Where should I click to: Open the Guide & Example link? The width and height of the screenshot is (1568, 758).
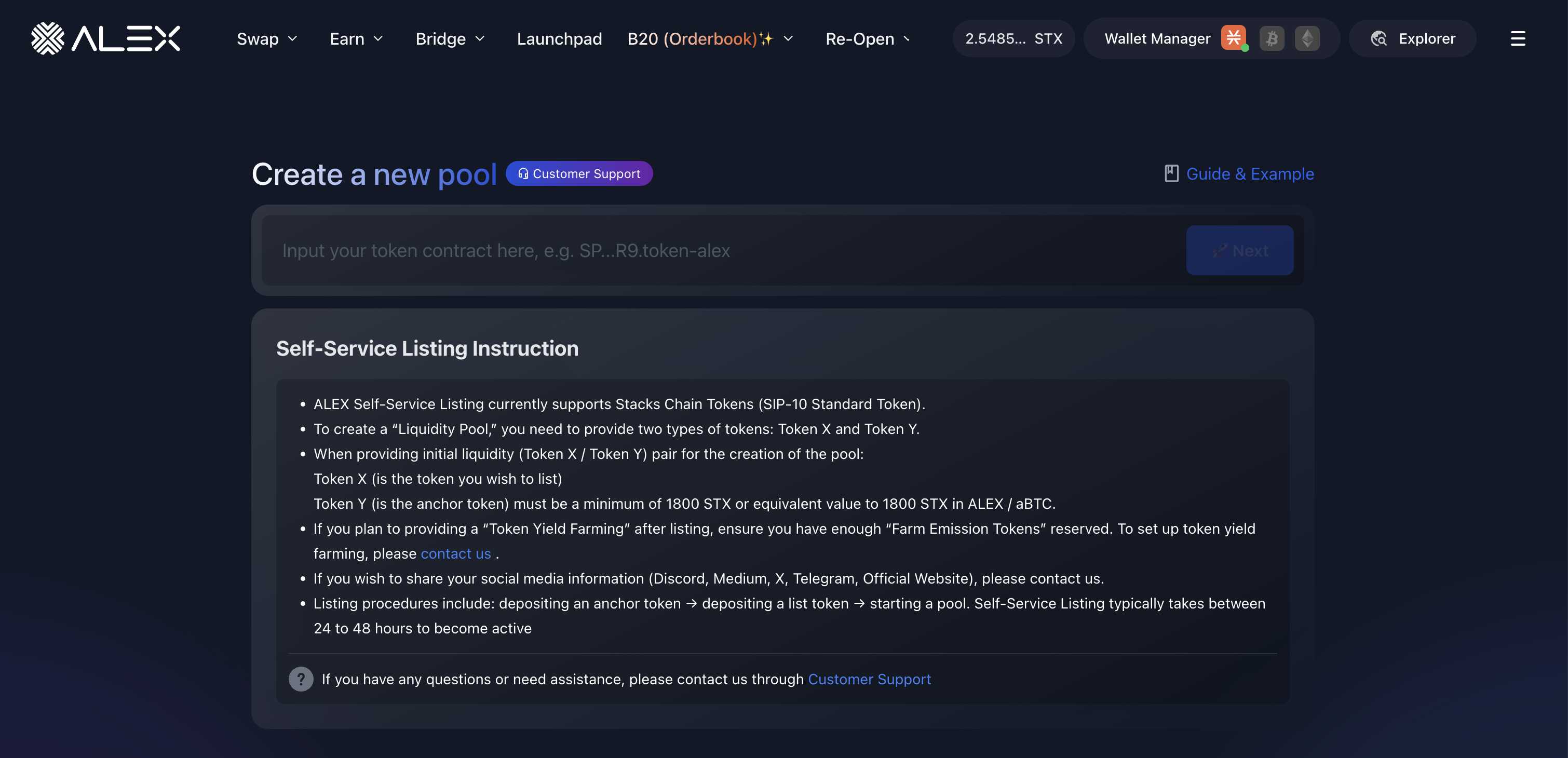(1250, 173)
